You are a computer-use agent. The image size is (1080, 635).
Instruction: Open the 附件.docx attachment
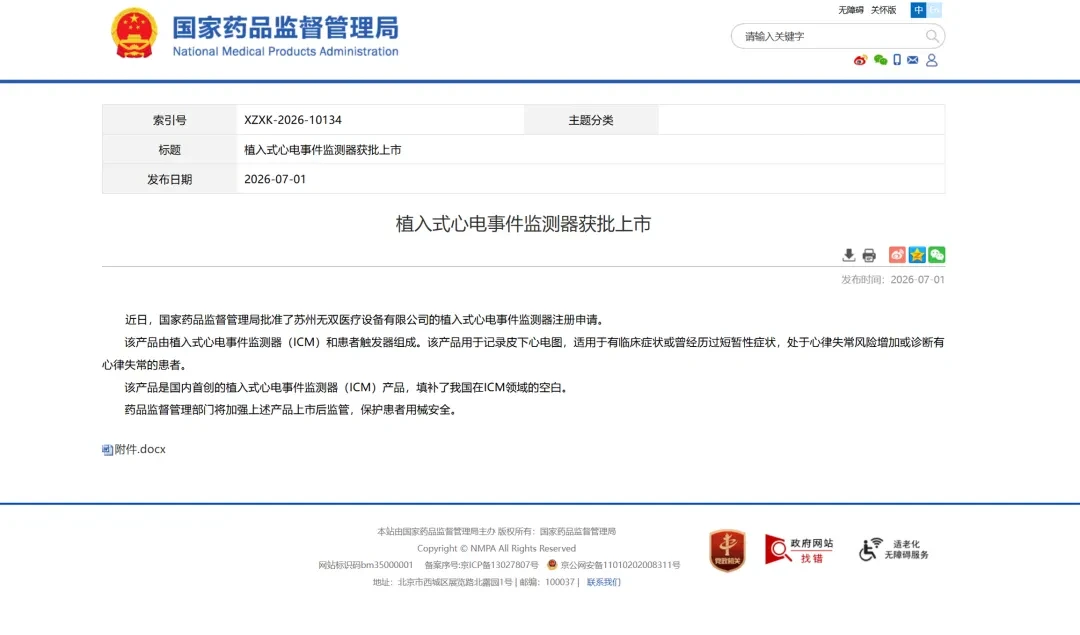134,449
